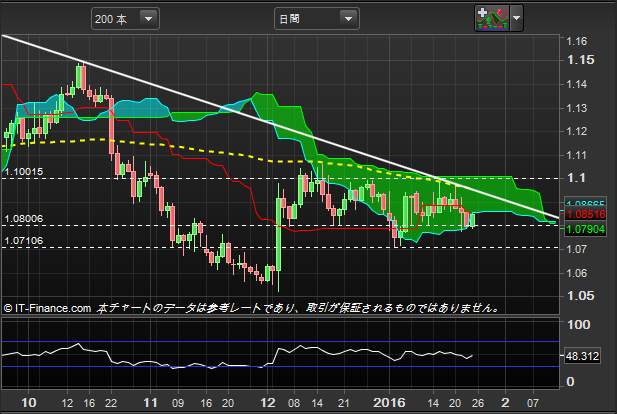617x414 pixels.
Task: Click the 1.08516 red price label
Action: pos(586,214)
